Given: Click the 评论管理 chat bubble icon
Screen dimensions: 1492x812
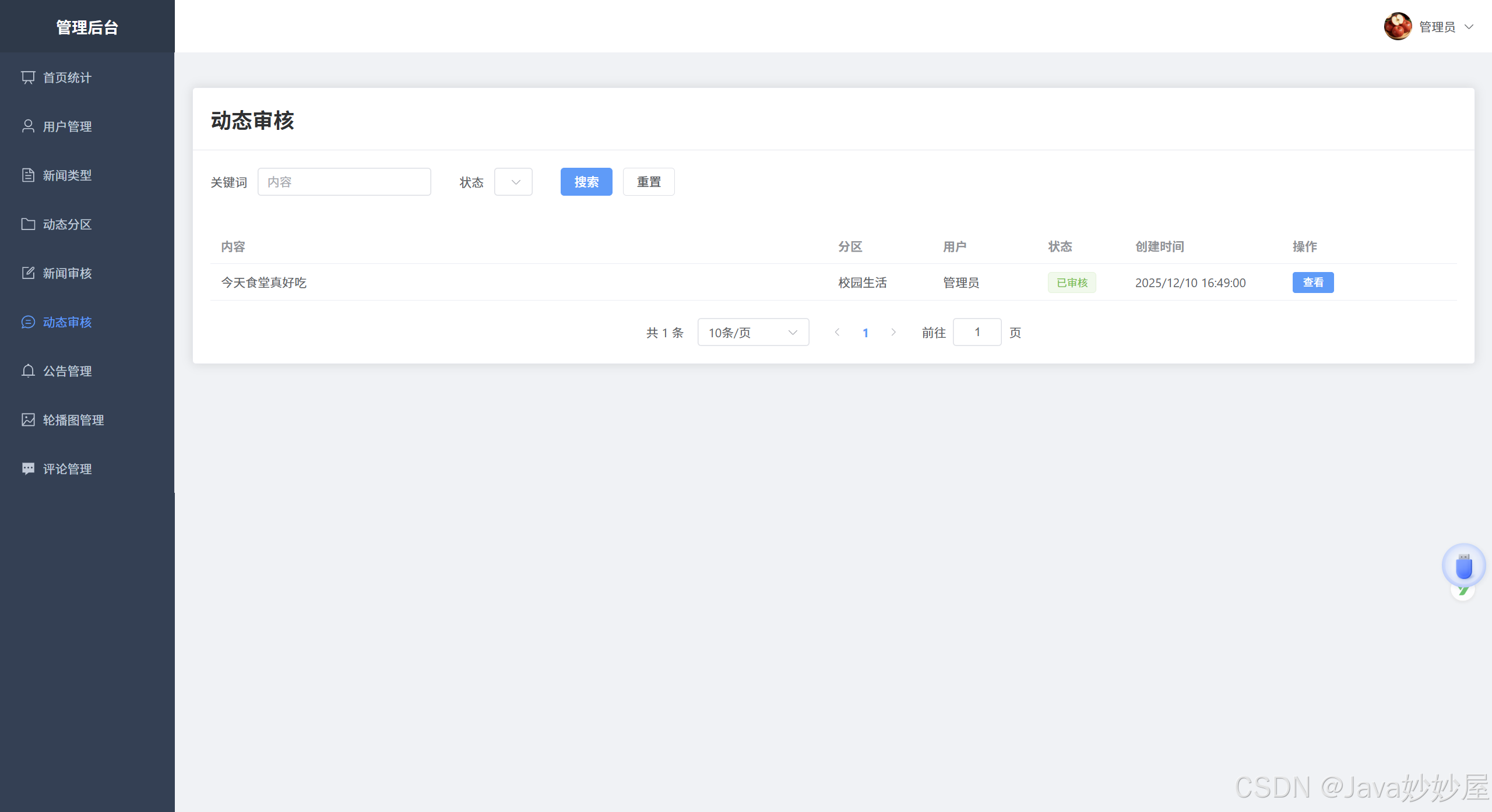Looking at the screenshot, I should click(x=28, y=469).
